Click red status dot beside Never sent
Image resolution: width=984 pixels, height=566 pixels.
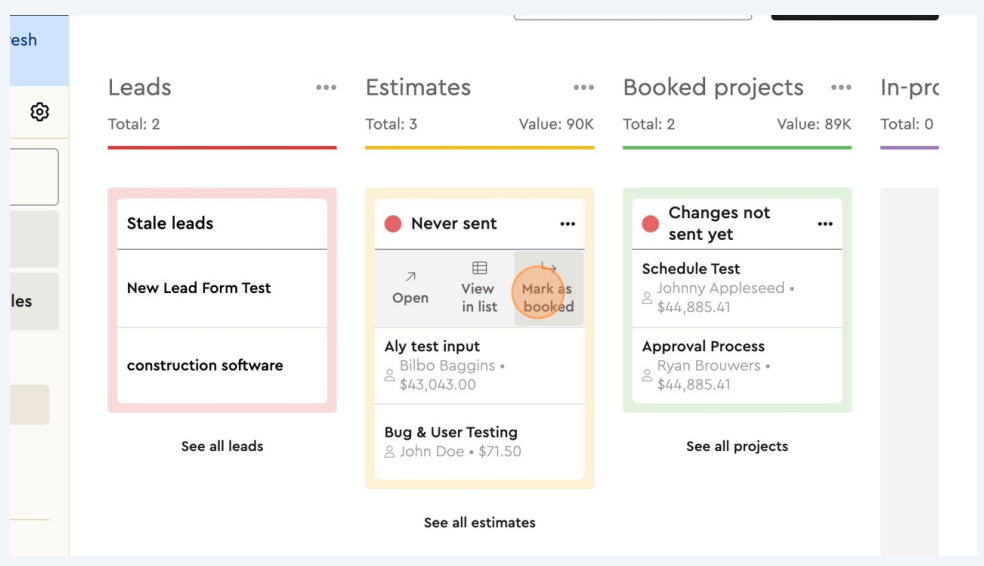(393, 224)
